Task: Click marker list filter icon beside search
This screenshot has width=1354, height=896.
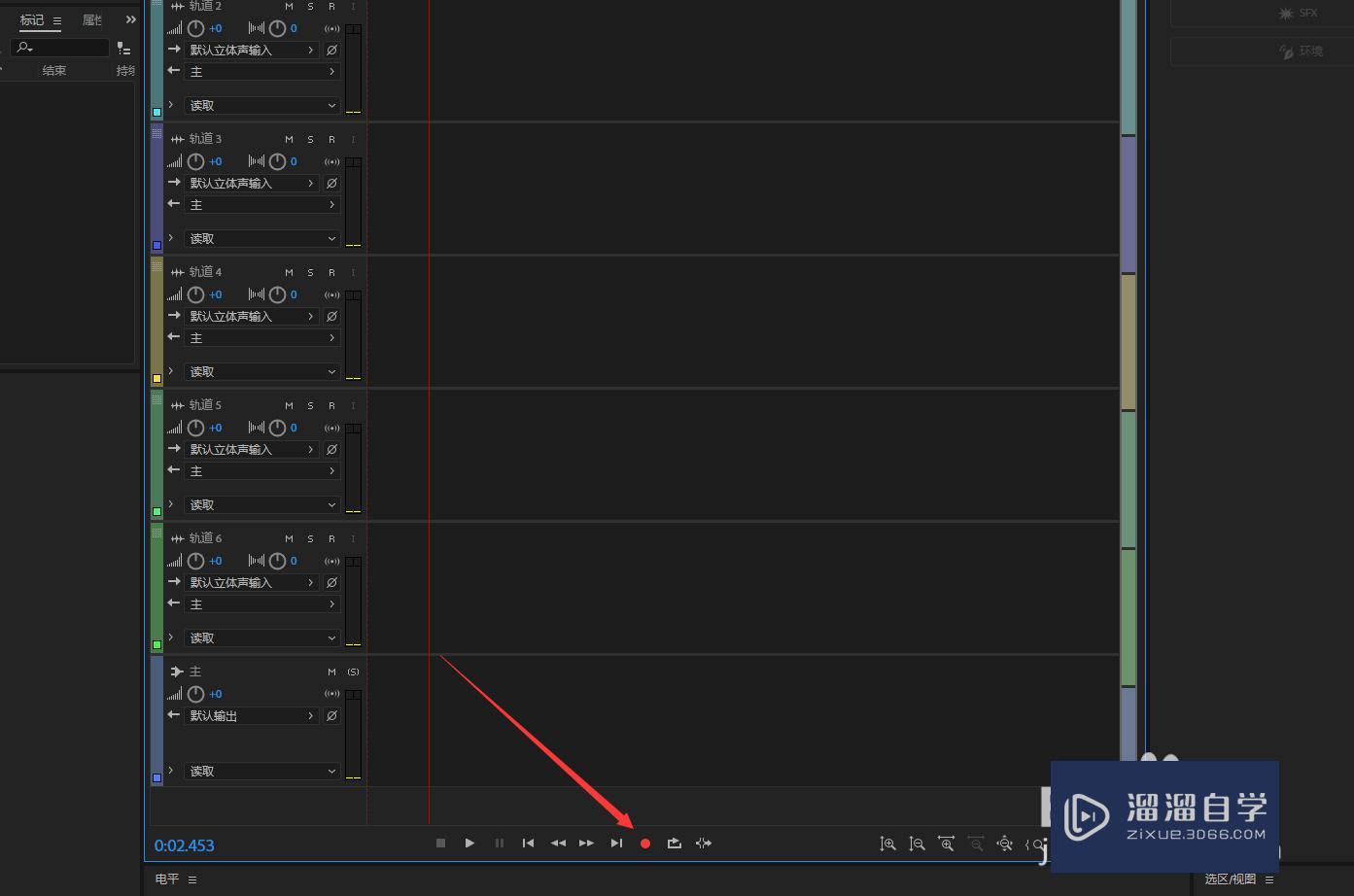Action: [x=123, y=48]
